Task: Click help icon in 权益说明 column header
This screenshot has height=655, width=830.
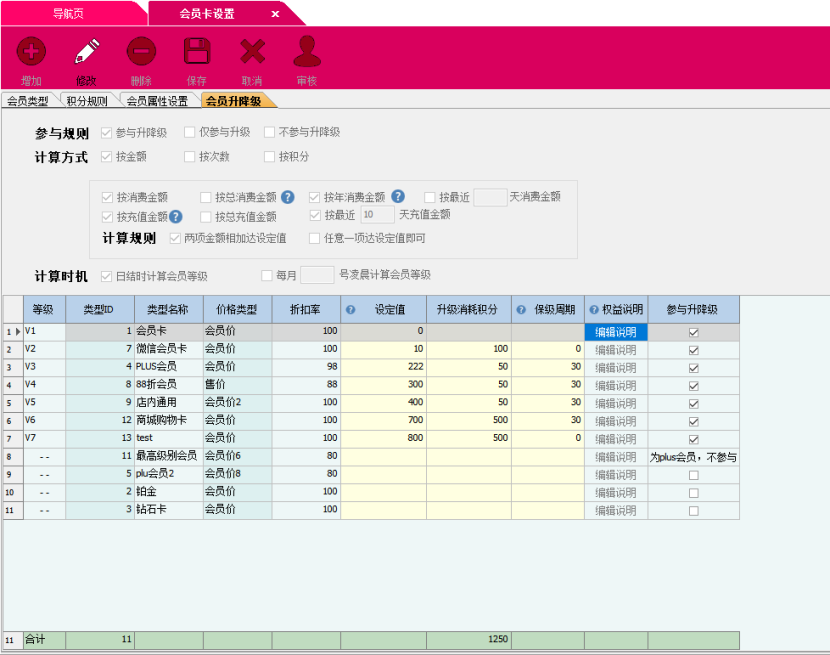Action: (x=594, y=310)
